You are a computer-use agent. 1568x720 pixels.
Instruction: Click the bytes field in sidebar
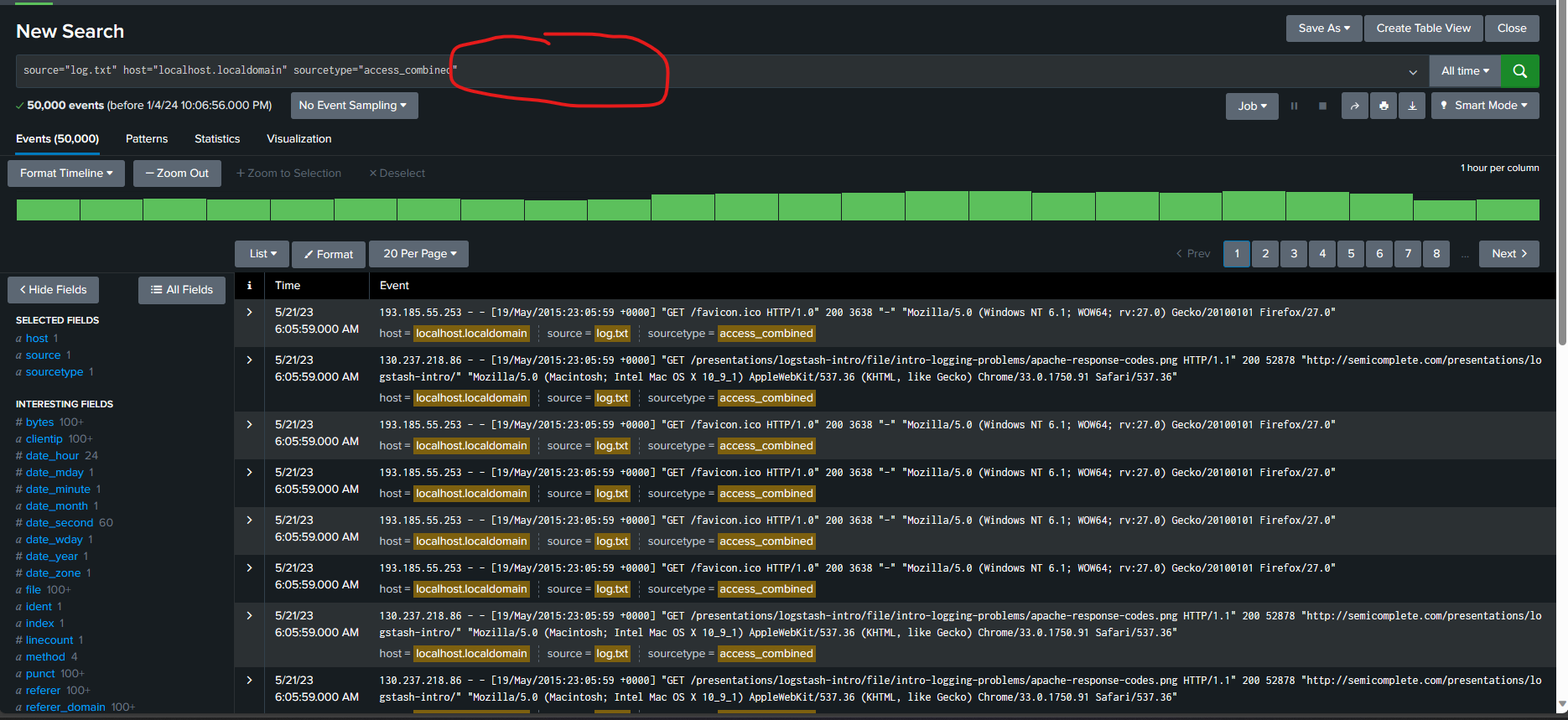(39, 422)
